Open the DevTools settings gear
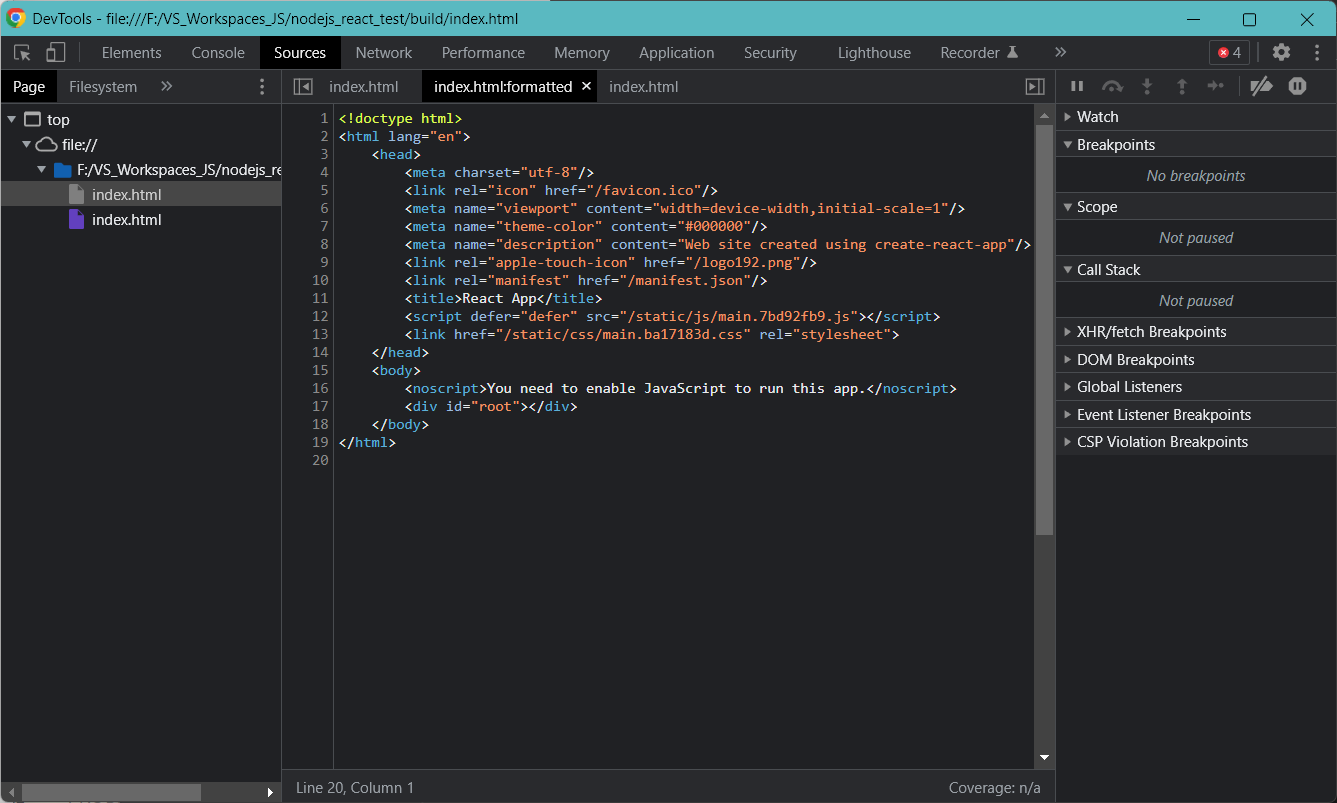Image resolution: width=1337 pixels, height=803 pixels. pyautogui.click(x=1281, y=53)
